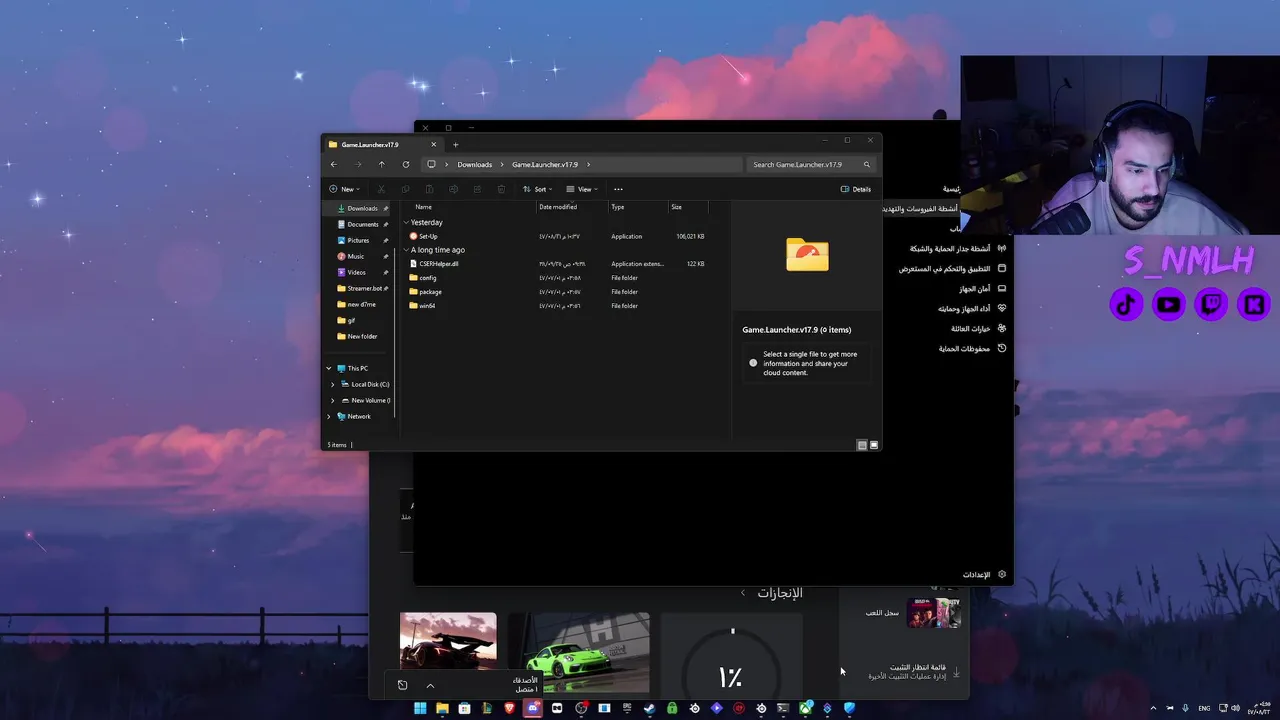This screenshot has width=1280, height=720.
Task: Open Brave browser from the taskbar
Action: [510, 708]
